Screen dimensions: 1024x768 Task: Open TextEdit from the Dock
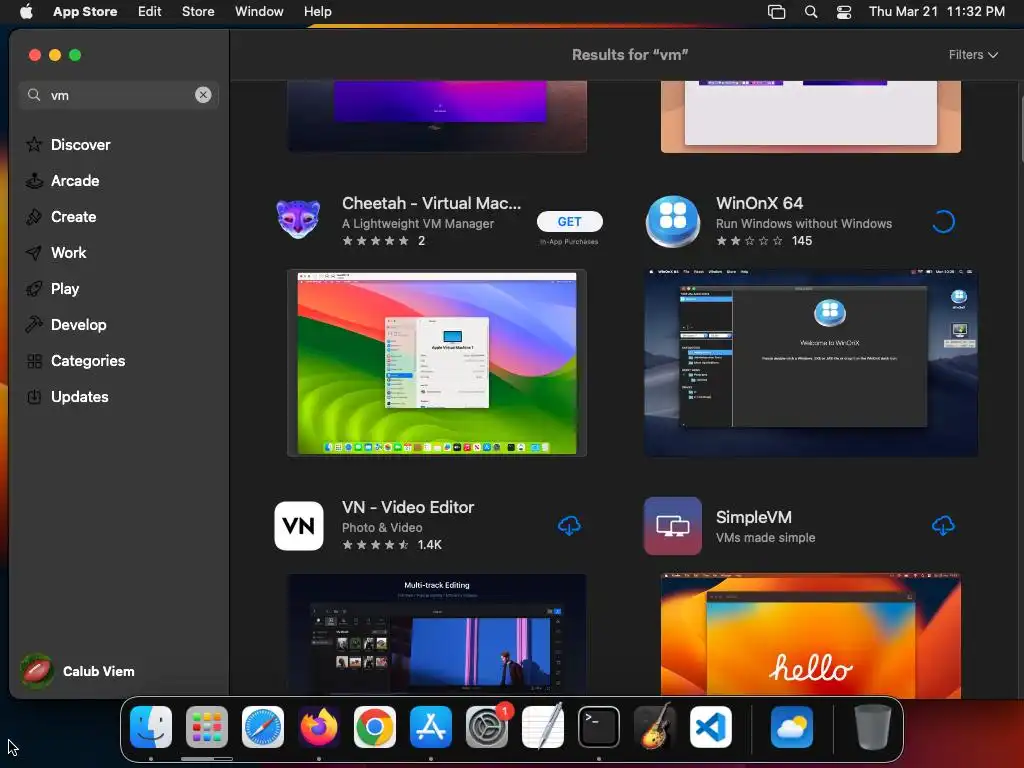tap(543, 727)
